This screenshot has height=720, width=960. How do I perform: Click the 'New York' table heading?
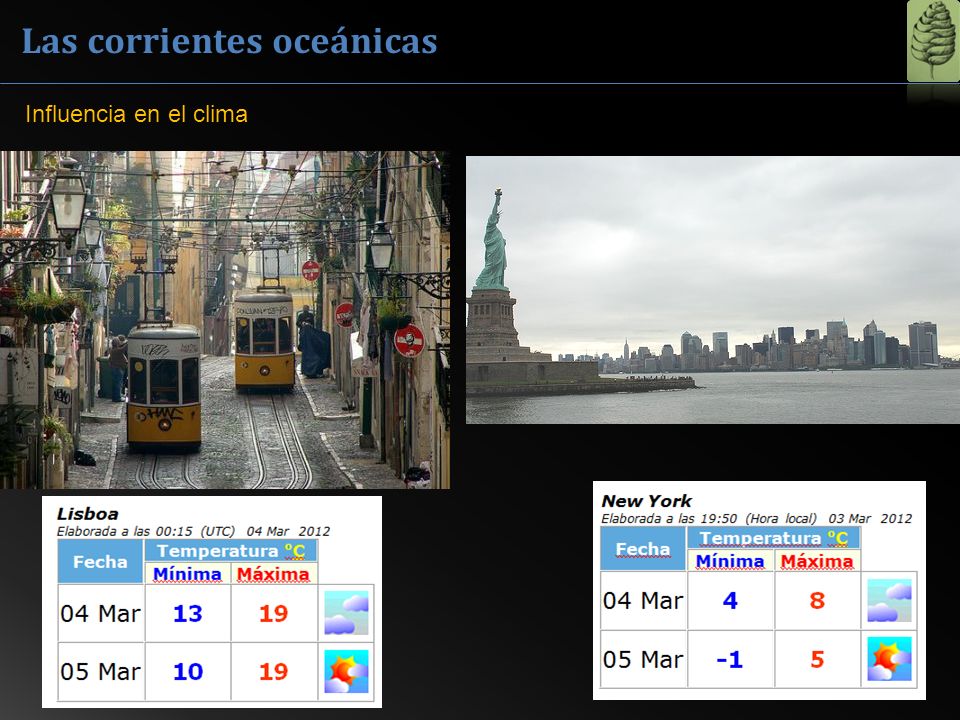[x=647, y=501]
